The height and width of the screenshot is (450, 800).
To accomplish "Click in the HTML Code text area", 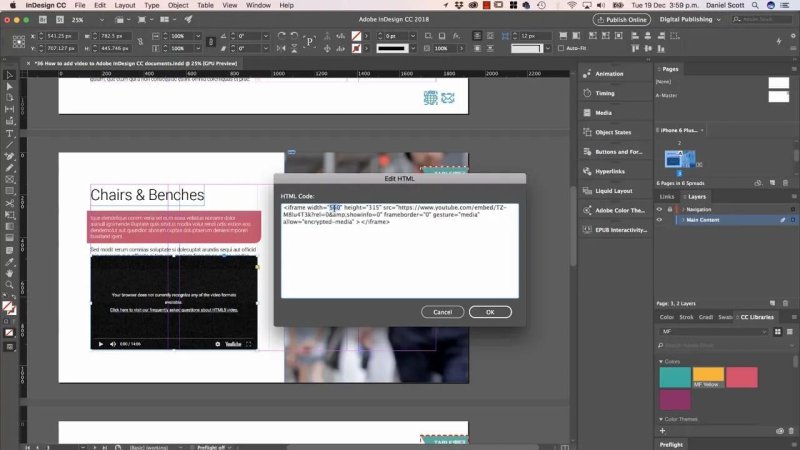I will click(x=399, y=251).
